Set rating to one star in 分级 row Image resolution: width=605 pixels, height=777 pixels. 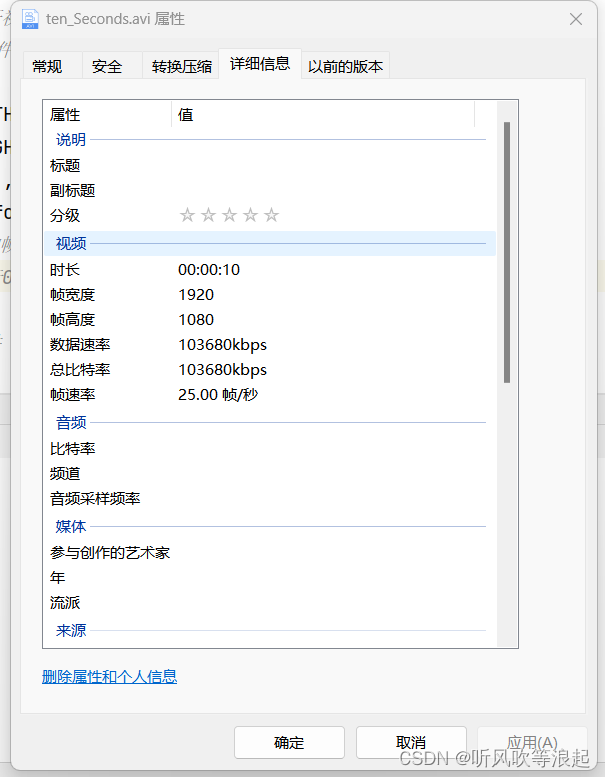tap(187, 215)
